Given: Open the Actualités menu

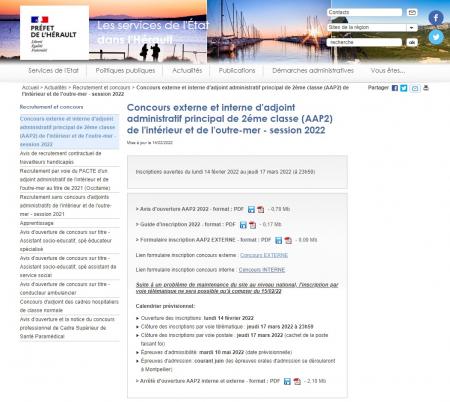Looking at the screenshot, I should tap(187, 71).
